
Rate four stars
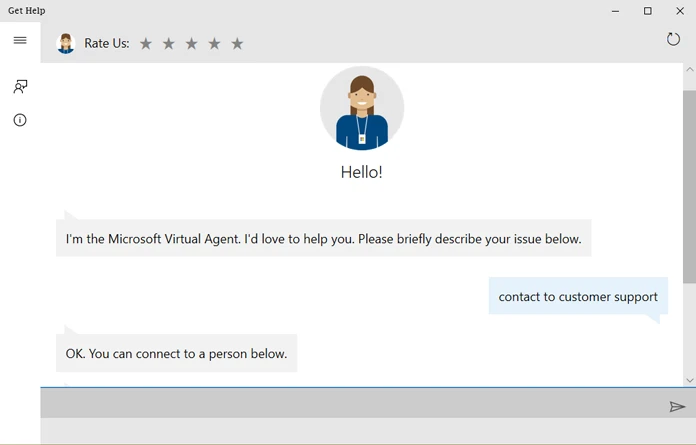(214, 44)
